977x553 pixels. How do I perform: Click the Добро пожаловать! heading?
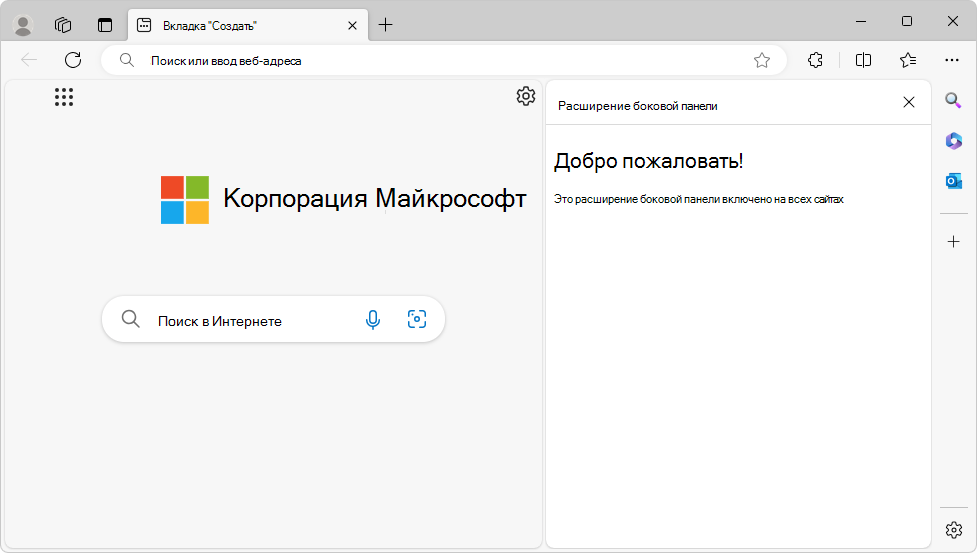tap(648, 161)
